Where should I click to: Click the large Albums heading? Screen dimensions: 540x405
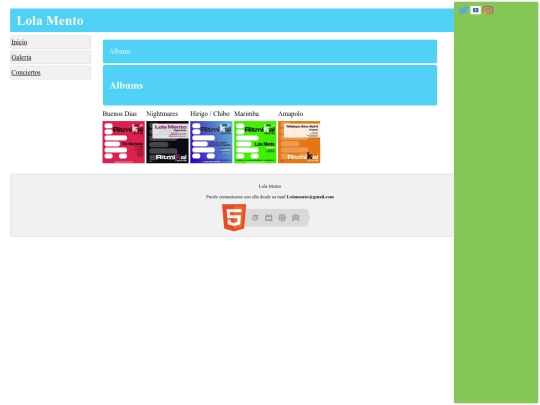(126, 85)
